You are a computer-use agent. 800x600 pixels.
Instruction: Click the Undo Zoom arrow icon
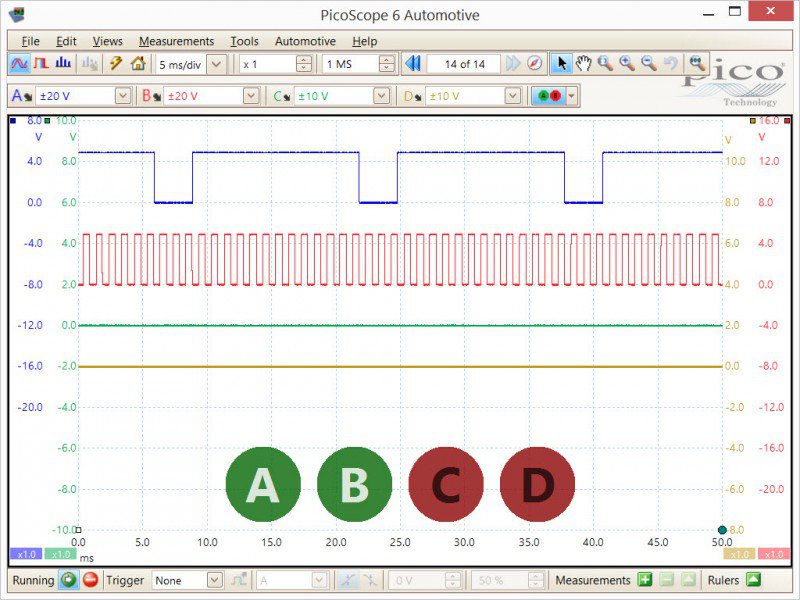point(670,63)
